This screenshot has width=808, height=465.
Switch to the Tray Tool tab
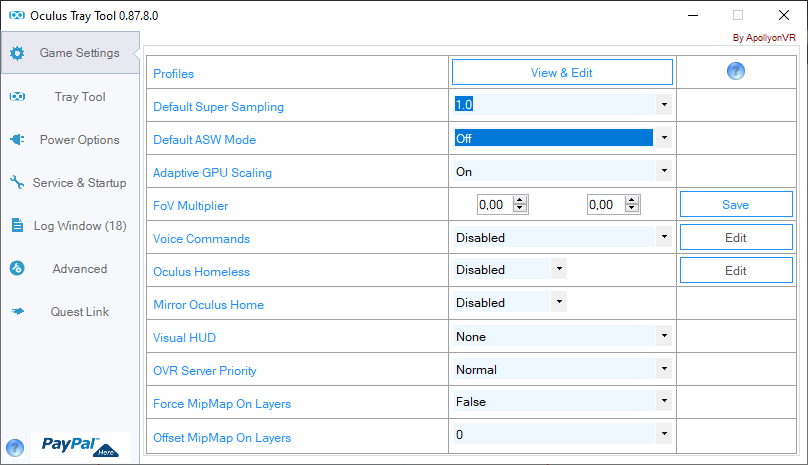(x=71, y=96)
